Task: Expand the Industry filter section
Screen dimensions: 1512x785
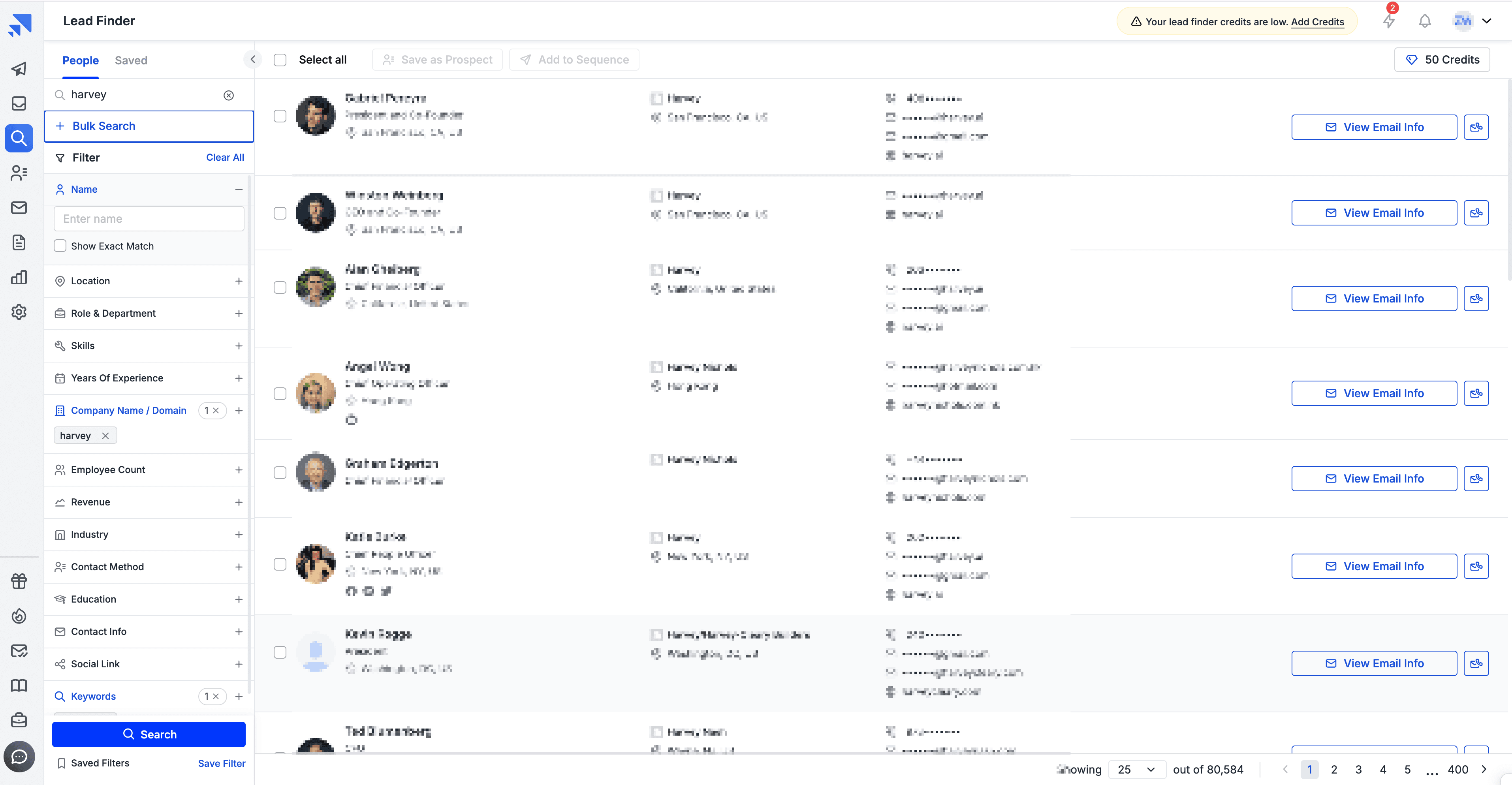Action: click(238, 535)
